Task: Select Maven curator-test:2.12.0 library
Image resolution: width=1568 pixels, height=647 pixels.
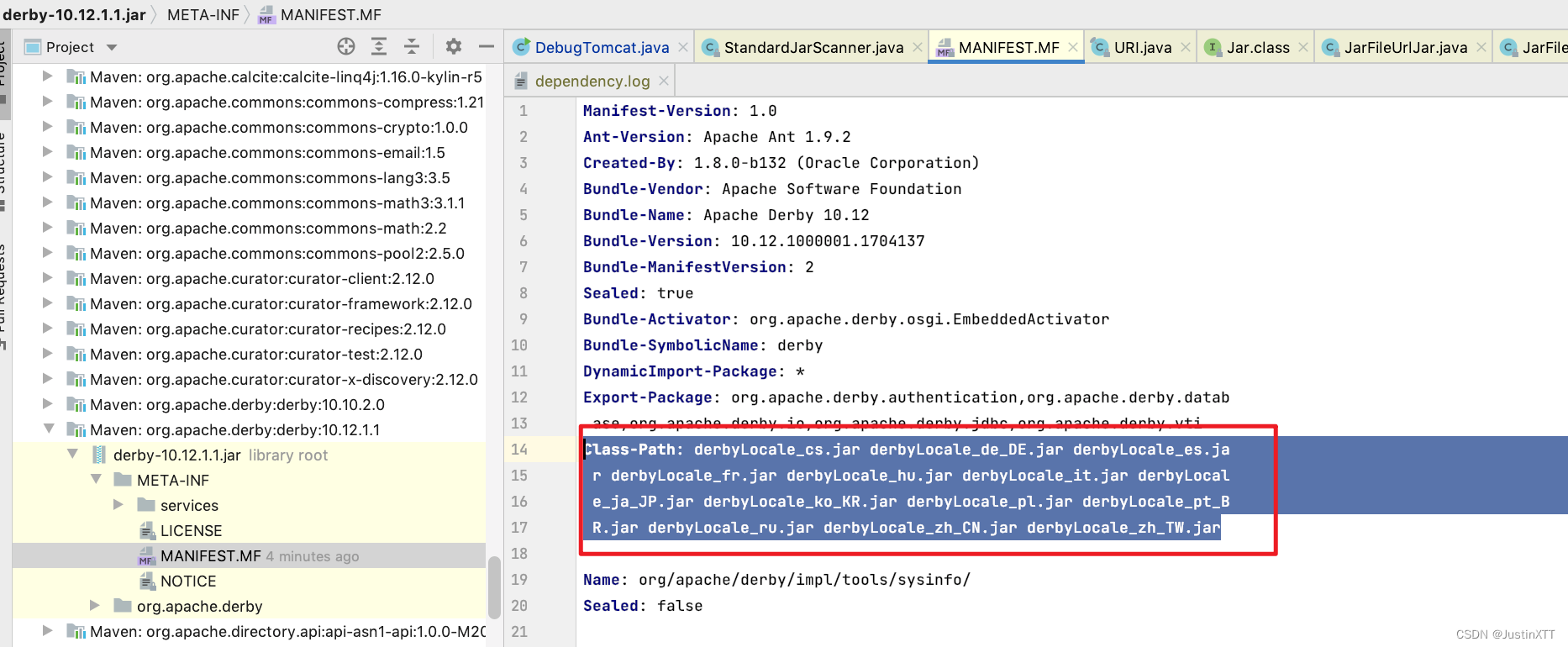Action: tap(256, 355)
